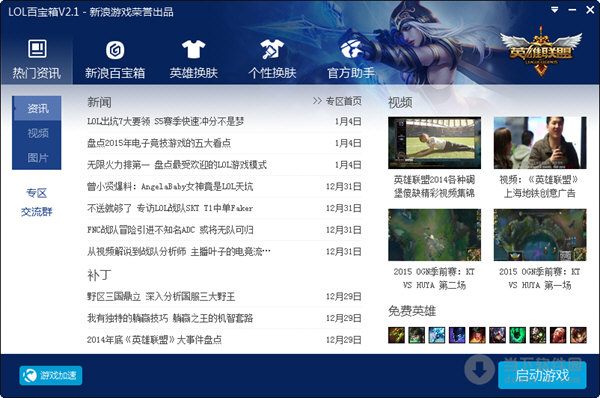This screenshot has height=398, width=600.
Task: Open the 专区 link
Action: 37,193
